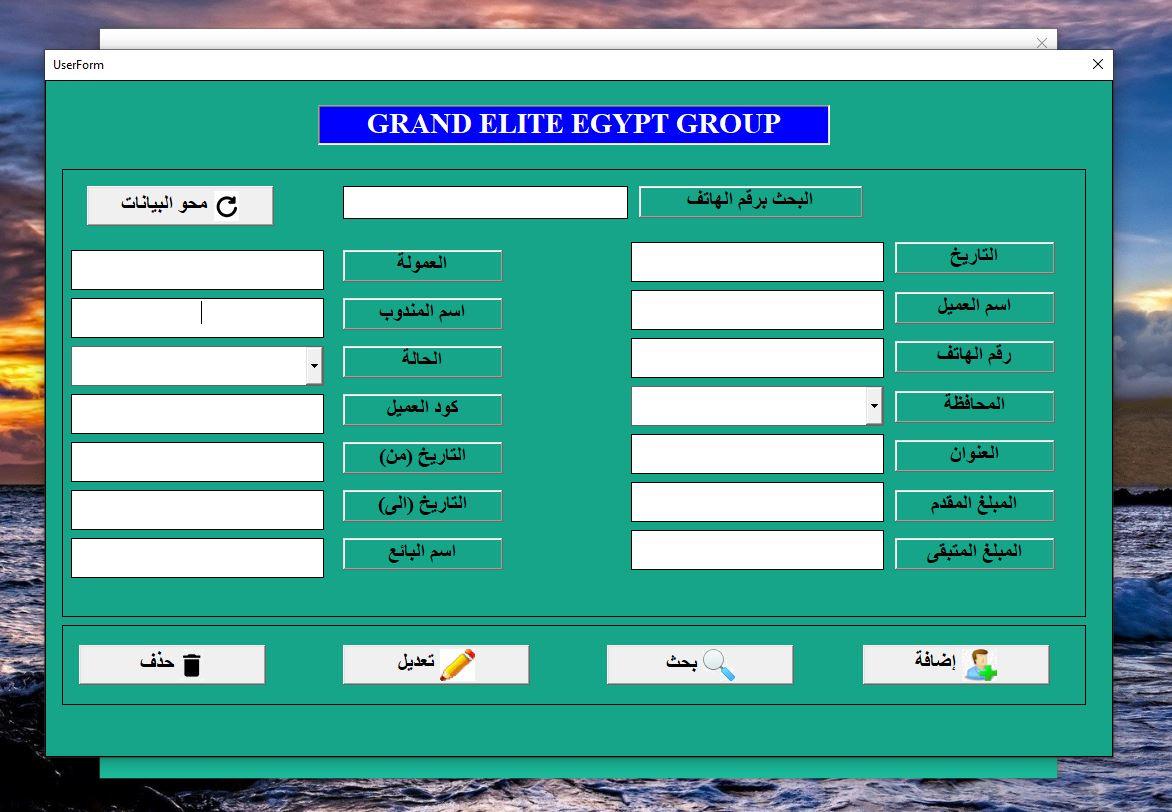Click the magnifying glass icon on بحث button
The height and width of the screenshot is (812, 1172).
[718, 664]
